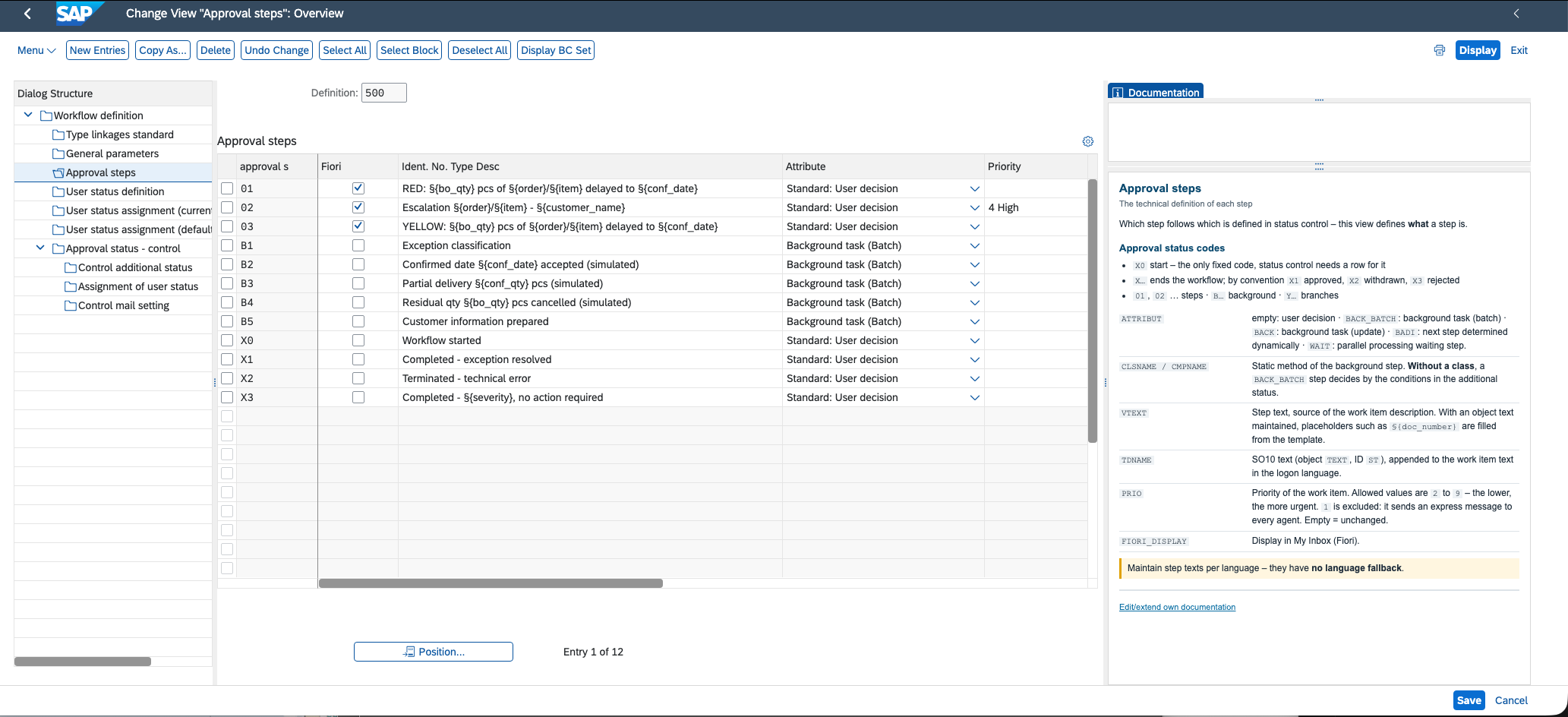The image size is (1568, 717).
Task: Open Edit/extend own documentation link
Action: tap(1177, 607)
